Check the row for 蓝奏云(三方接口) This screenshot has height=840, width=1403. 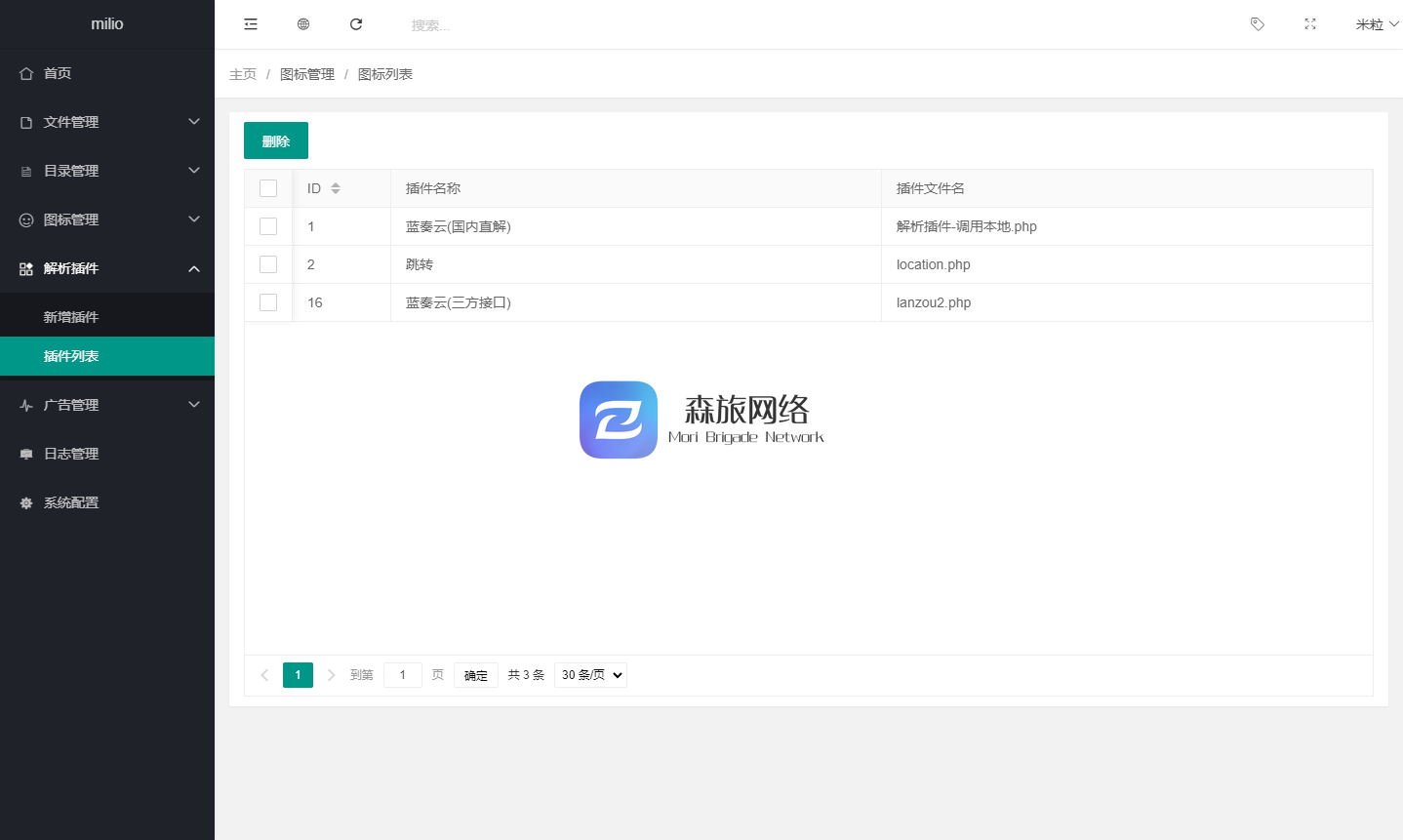point(268,302)
